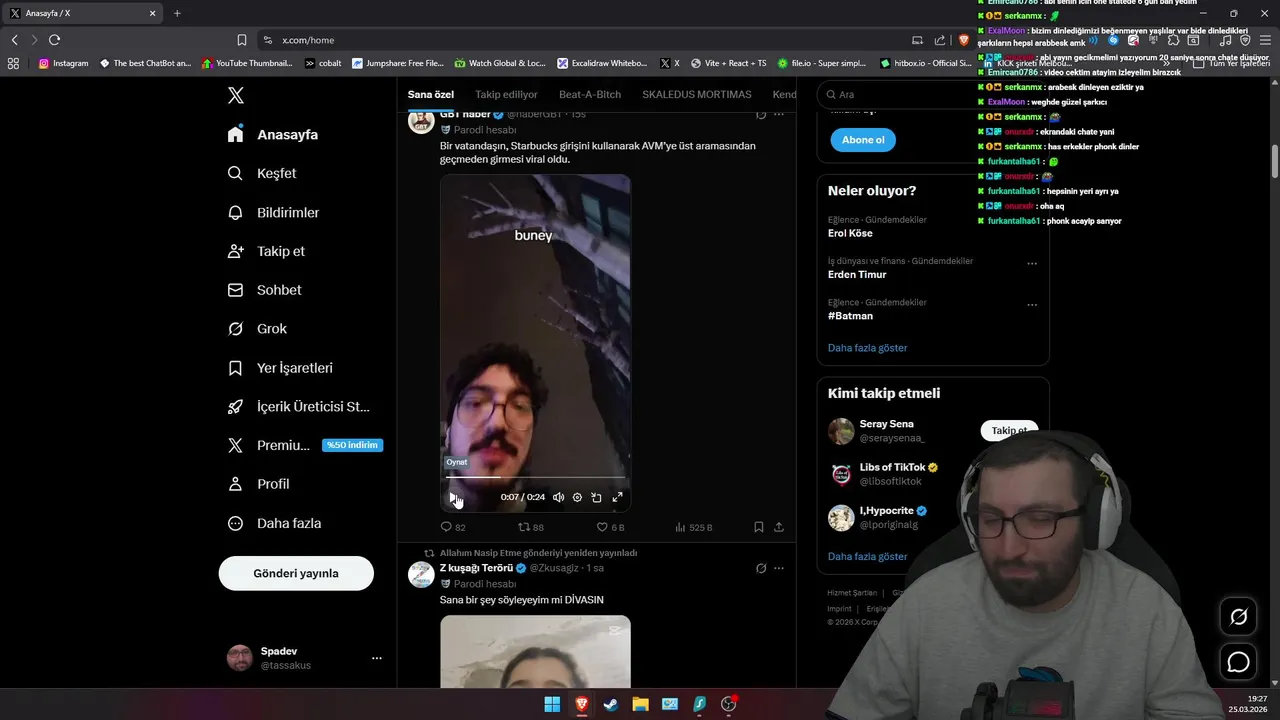The image size is (1280, 720).
Task: Reload the browser page
Action: point(54,40)
